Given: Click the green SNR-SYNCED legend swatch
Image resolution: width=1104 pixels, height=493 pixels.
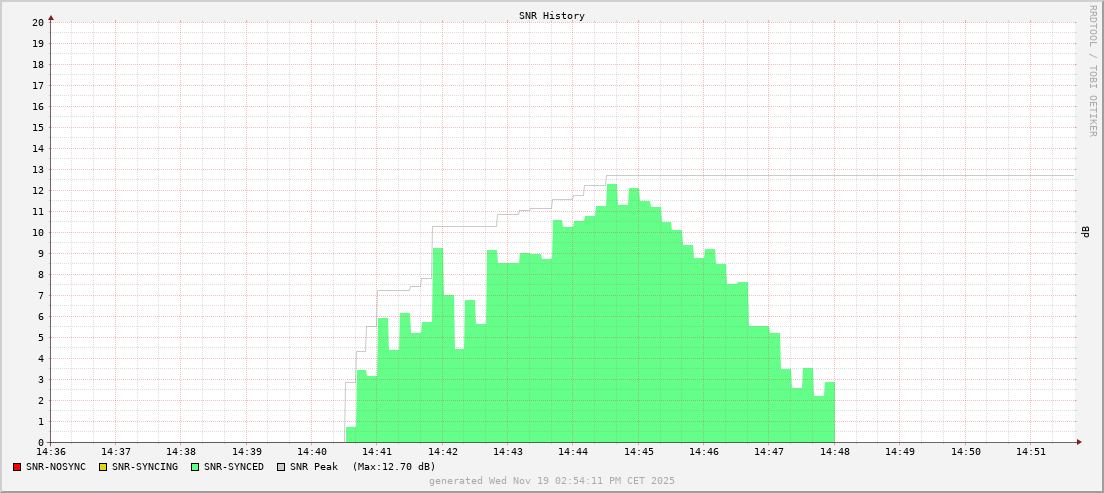Looking at the screenshot, I should [x=195, y=467].
